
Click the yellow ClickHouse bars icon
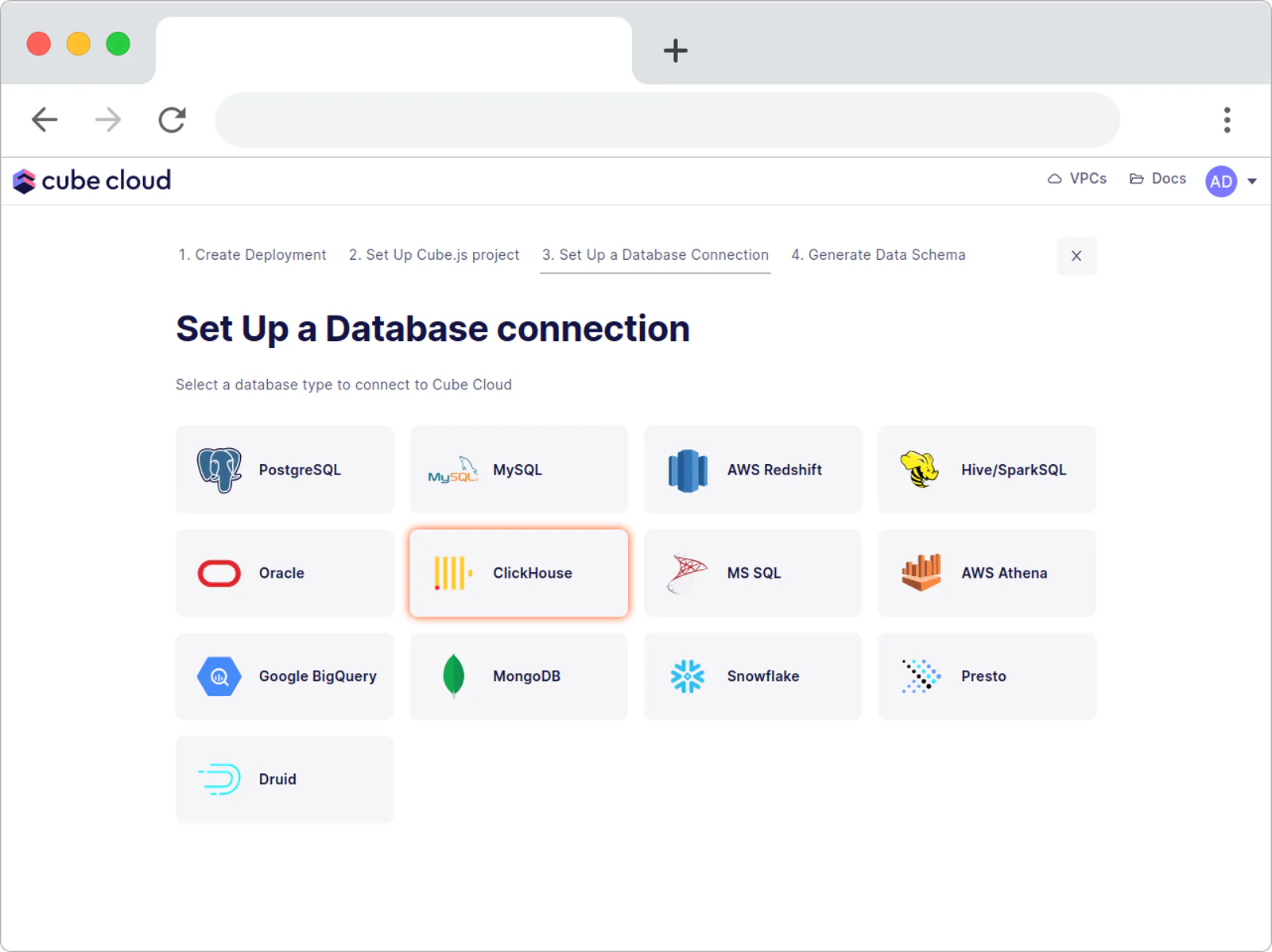coord(453,573)
